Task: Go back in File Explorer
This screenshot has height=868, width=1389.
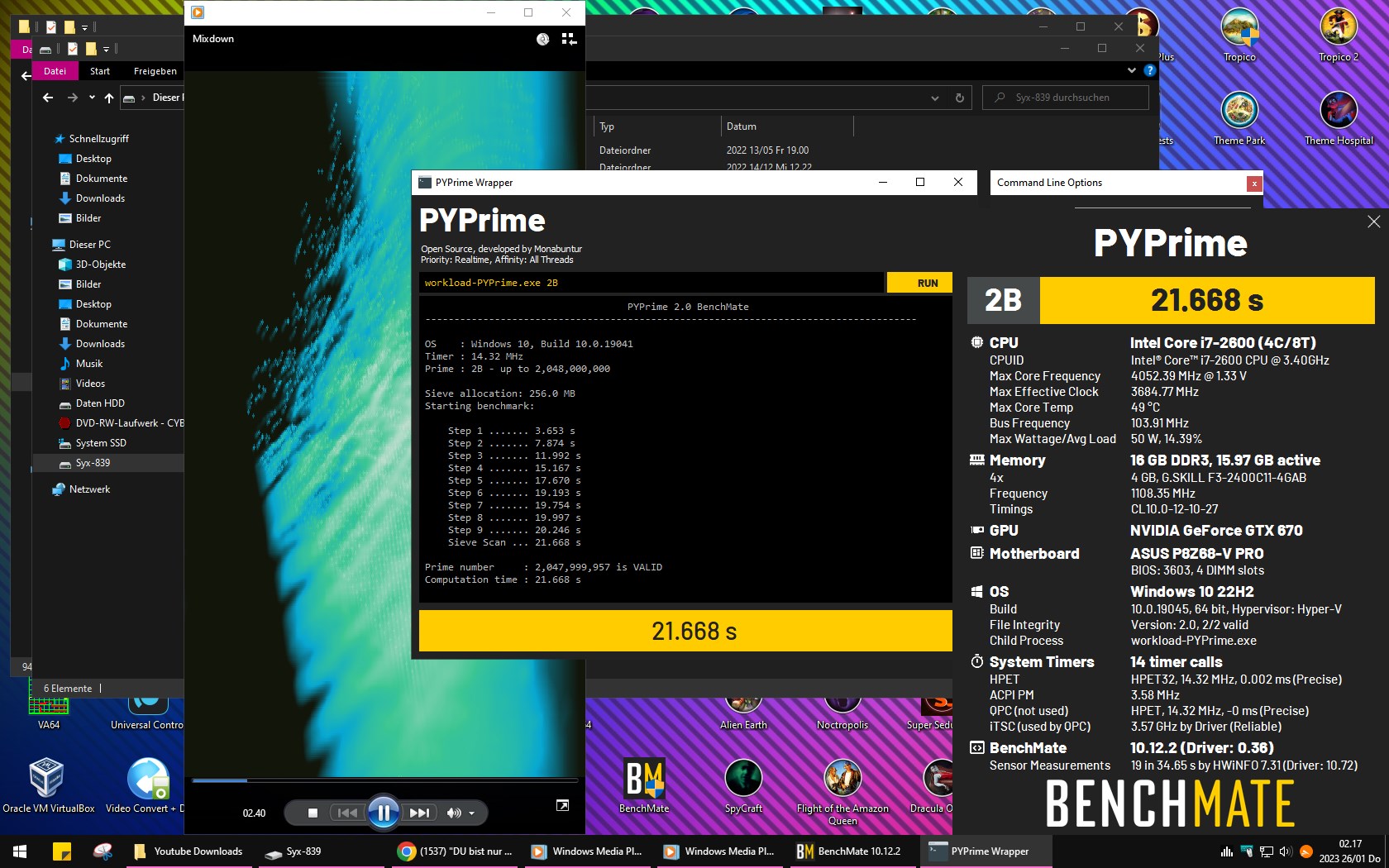Action: (48, 98)
